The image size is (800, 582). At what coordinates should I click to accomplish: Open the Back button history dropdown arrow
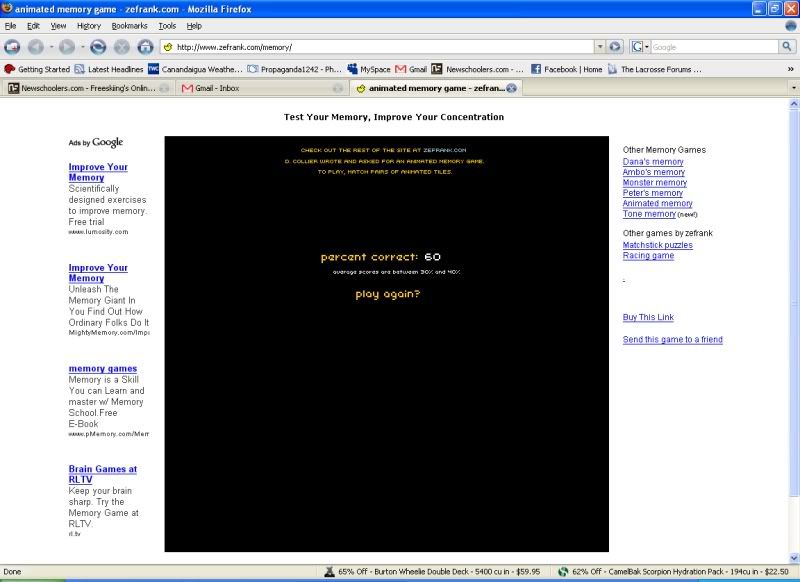[x=52, y=47]
